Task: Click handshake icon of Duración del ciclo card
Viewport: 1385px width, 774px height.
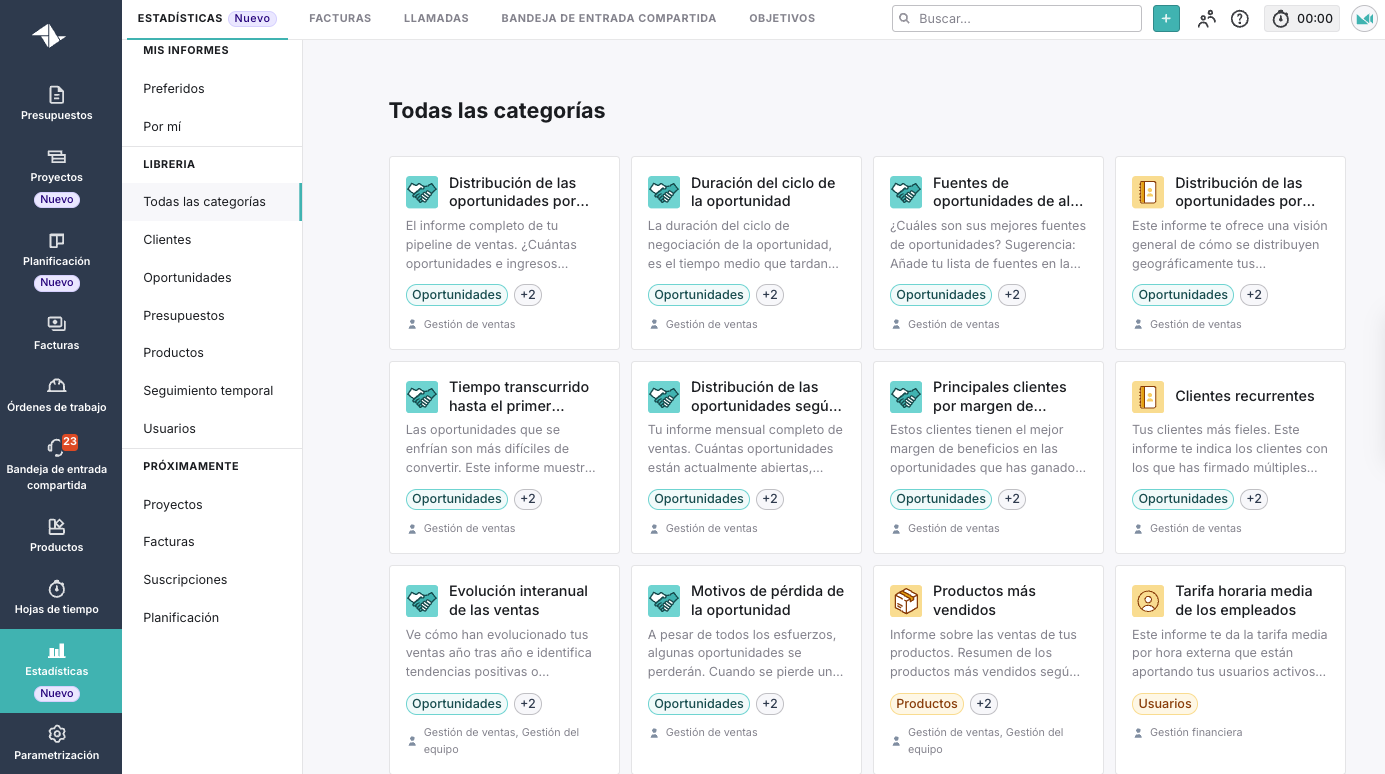Action: (x=664, y=192)
